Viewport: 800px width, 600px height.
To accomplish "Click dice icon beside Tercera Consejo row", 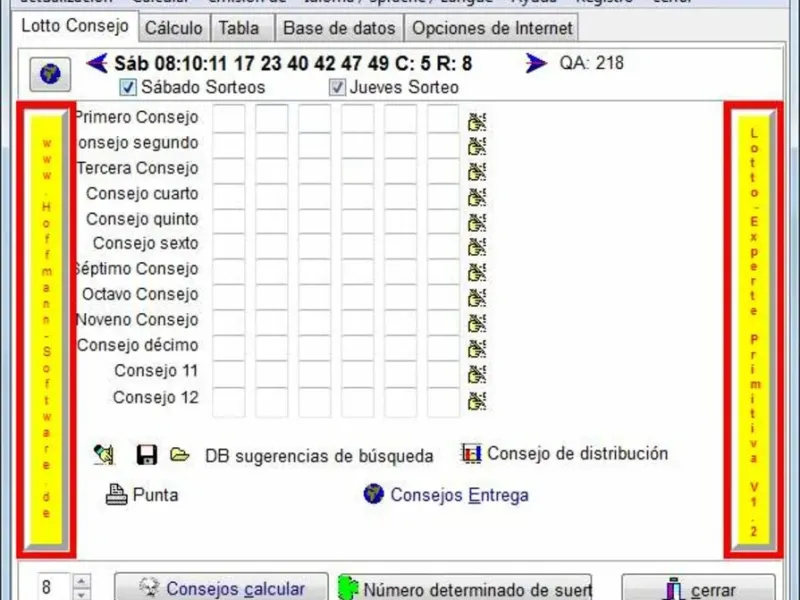I will point(477,172).
